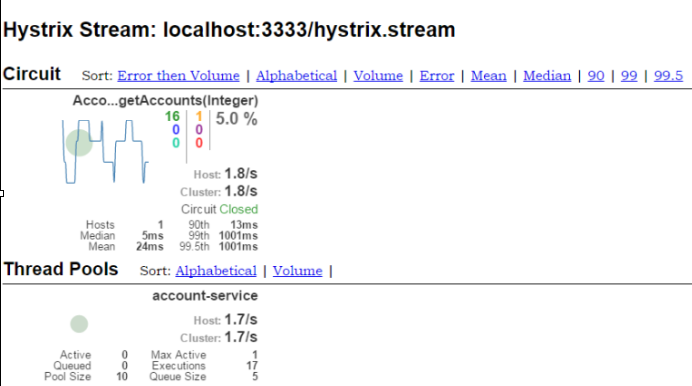Screen dimensions: 692x386
Task: Click the Circuit Closed status
Action: coord(219,209)
